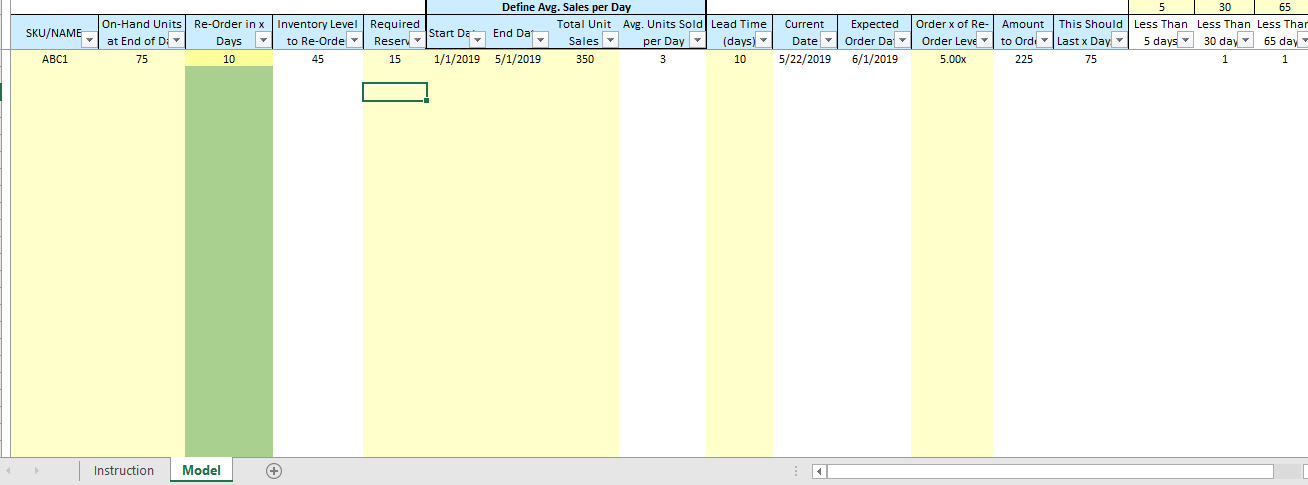Image resolution: width=1308 pixels, height=485 pixels.
Task: Select Avg. Units Sold value 3
Action: coord(662,59)
